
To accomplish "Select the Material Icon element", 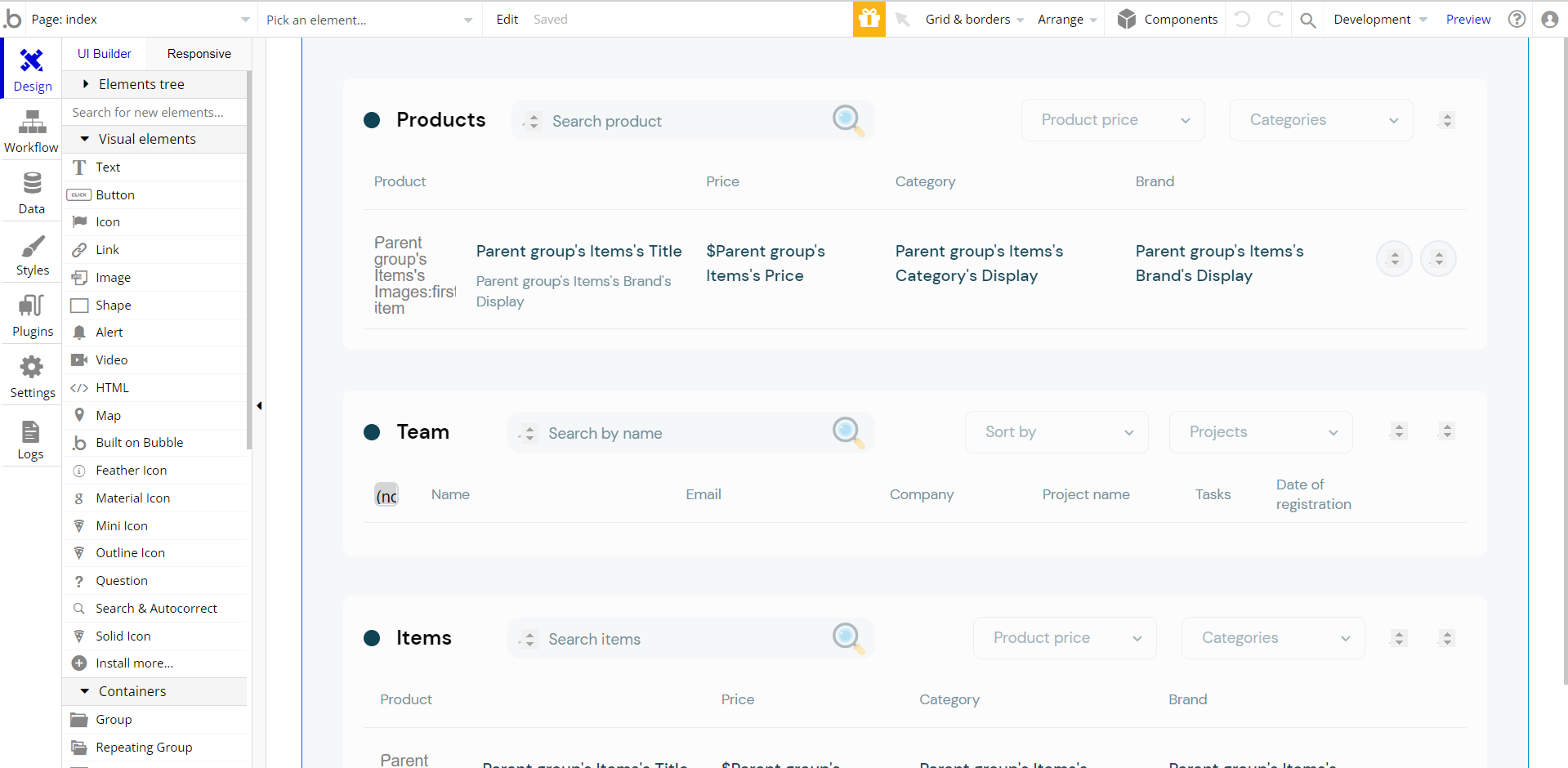I will click(x=155, y=498).
